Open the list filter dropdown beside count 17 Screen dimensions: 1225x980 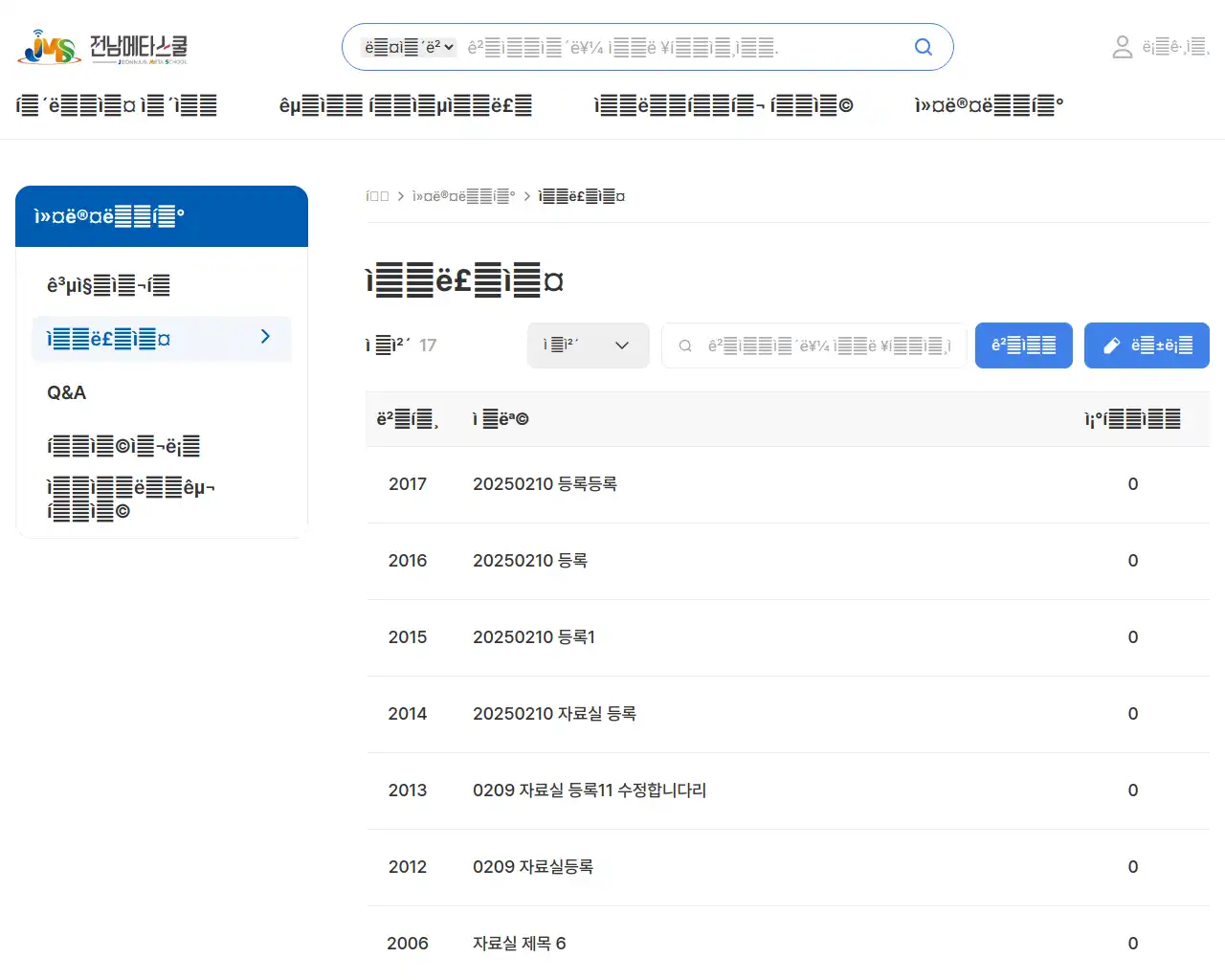point(588,345)
